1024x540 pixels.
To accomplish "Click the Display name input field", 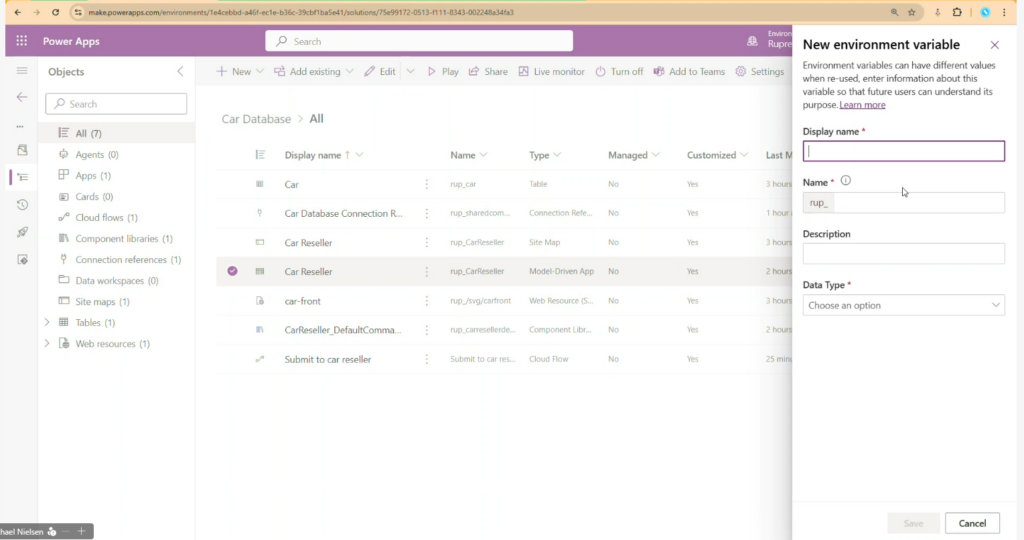I will [903, 152].
